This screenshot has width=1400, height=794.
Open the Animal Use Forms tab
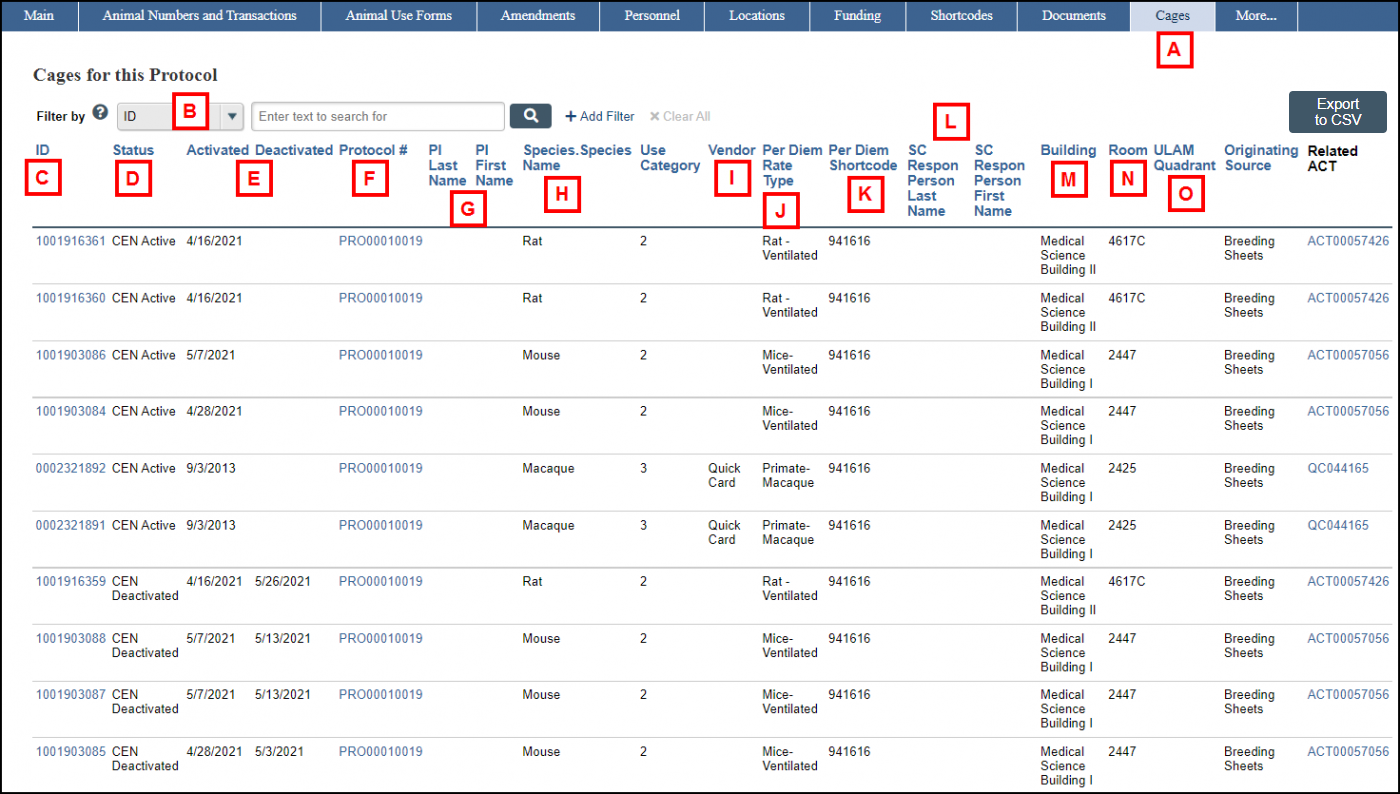pos(399,16)
